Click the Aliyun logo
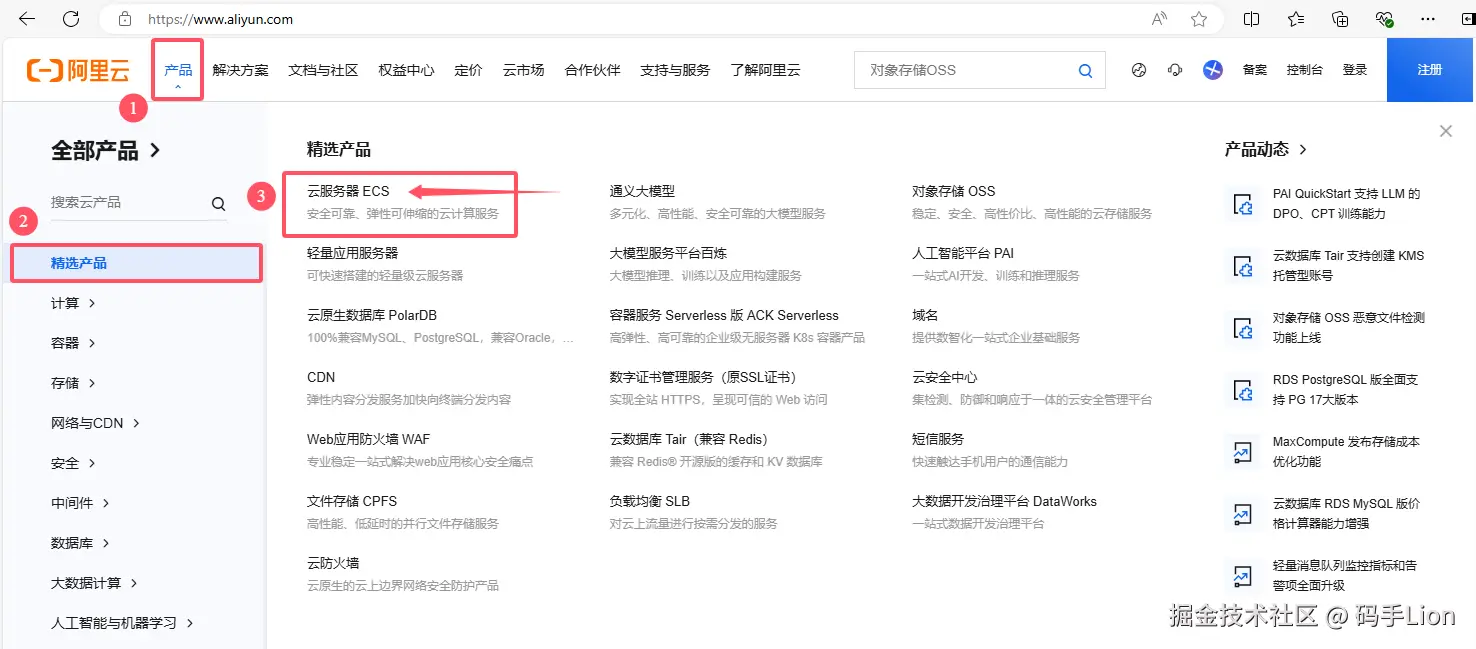Image resolution: width=1476 pixels, height=649 pixels. click(78, 70)
